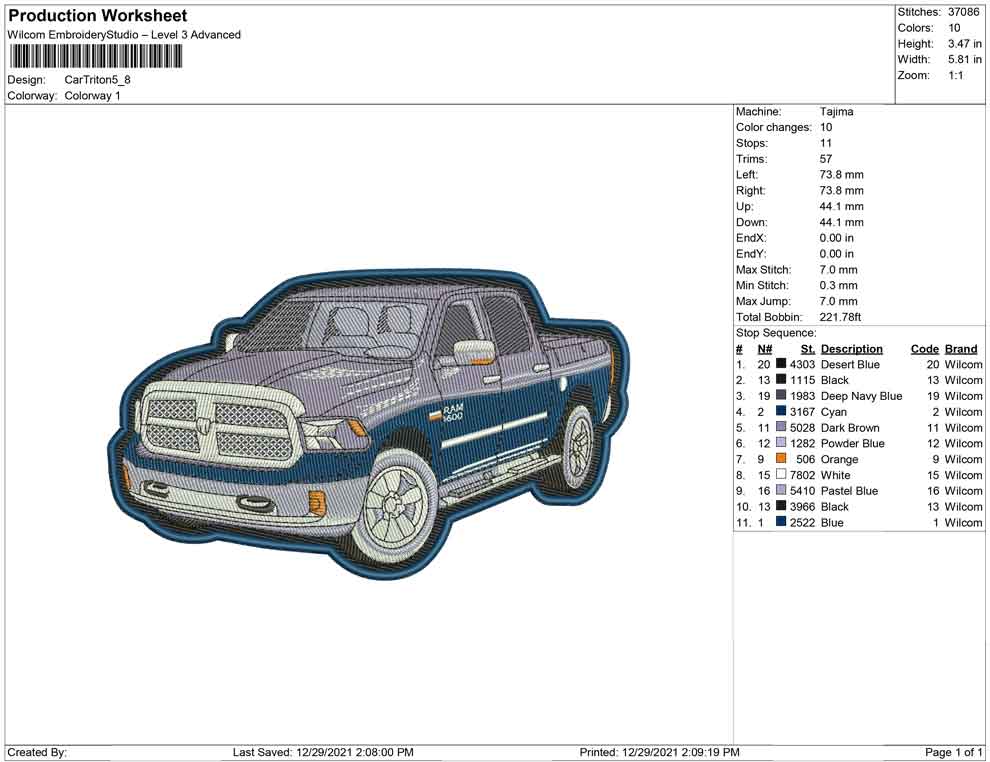Image resolution: width=990 pixels, height=762 pixels.
Task: Click the St. column header
Action: click(807, 348)
